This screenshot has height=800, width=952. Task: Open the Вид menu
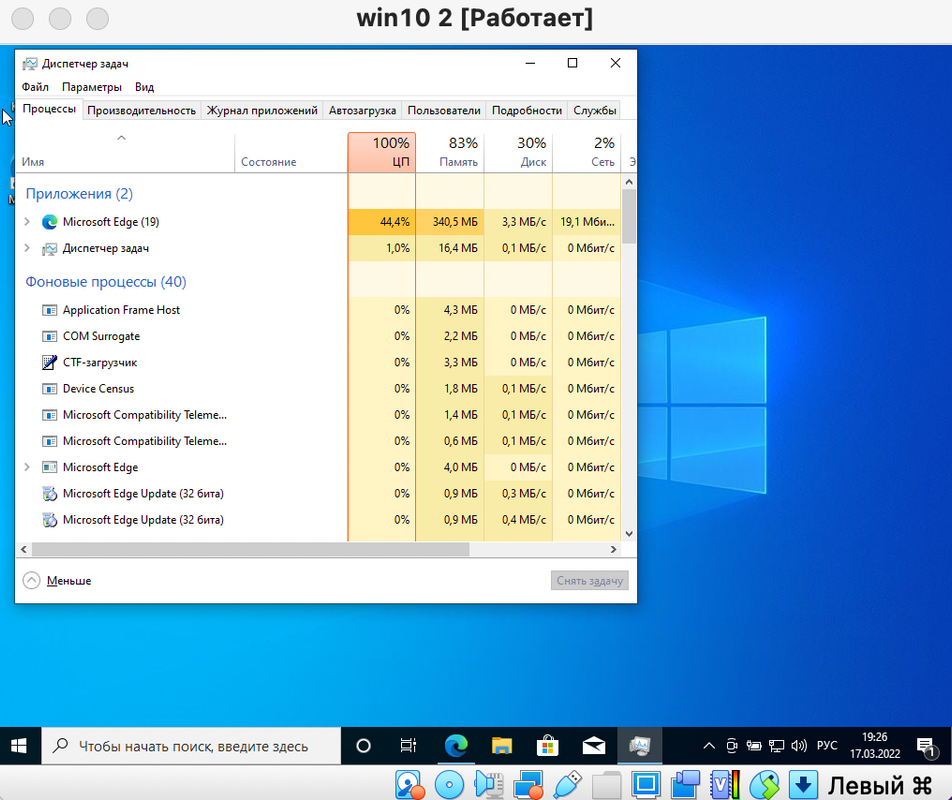tap(144, 87)
